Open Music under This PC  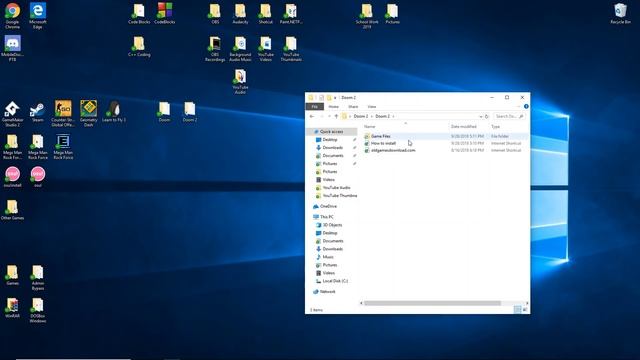pyautogui.click(x=328, y=257)
